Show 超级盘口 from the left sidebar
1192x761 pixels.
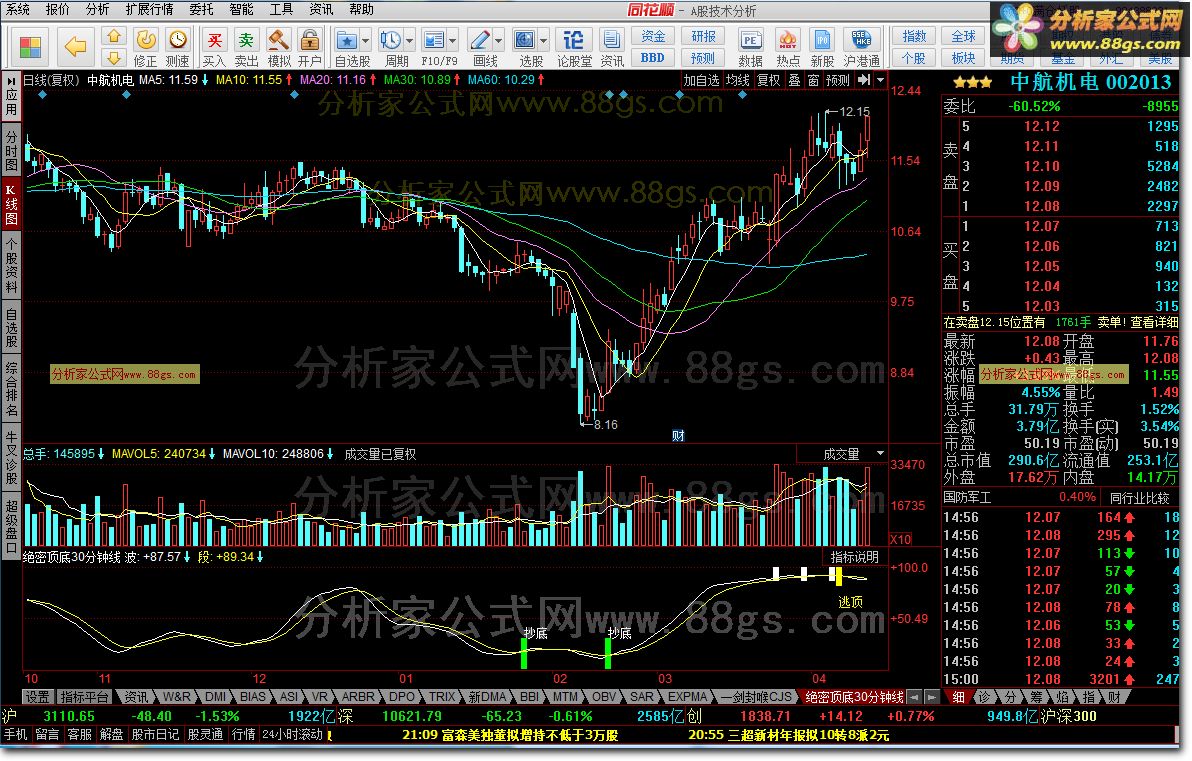(11, 526)
